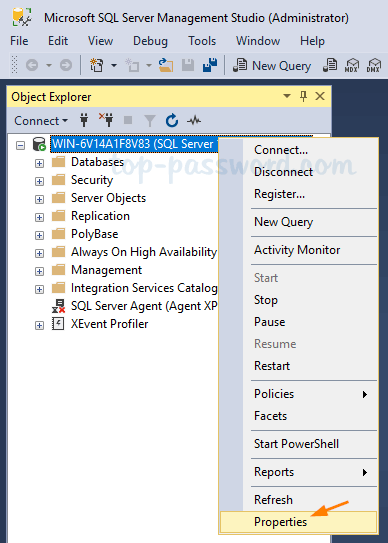Open Activity Monitor pulse icon in Object Explorer toolbar
Screen dimensions: 388x543
point(194,121)
